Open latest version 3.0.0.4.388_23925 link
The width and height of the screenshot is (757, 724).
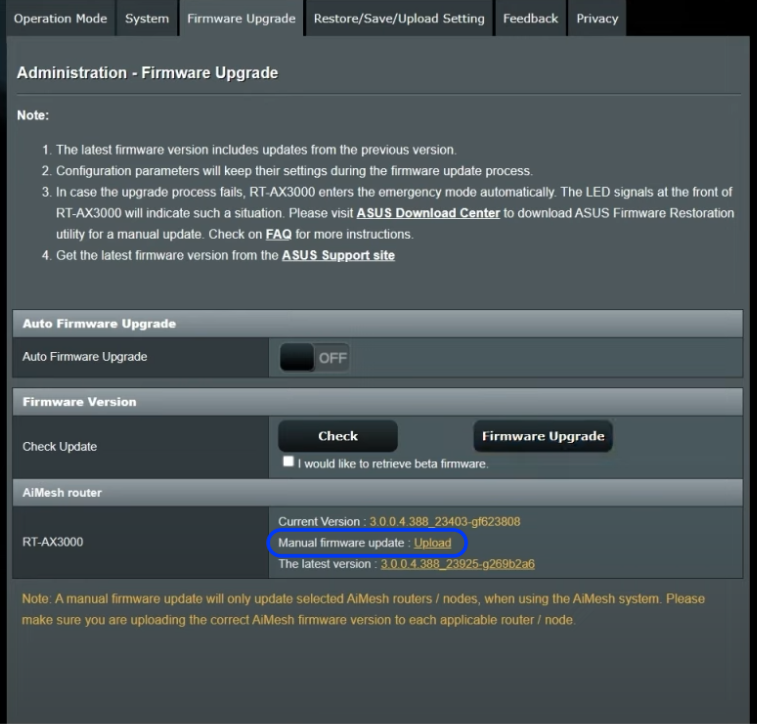[458, 564]
